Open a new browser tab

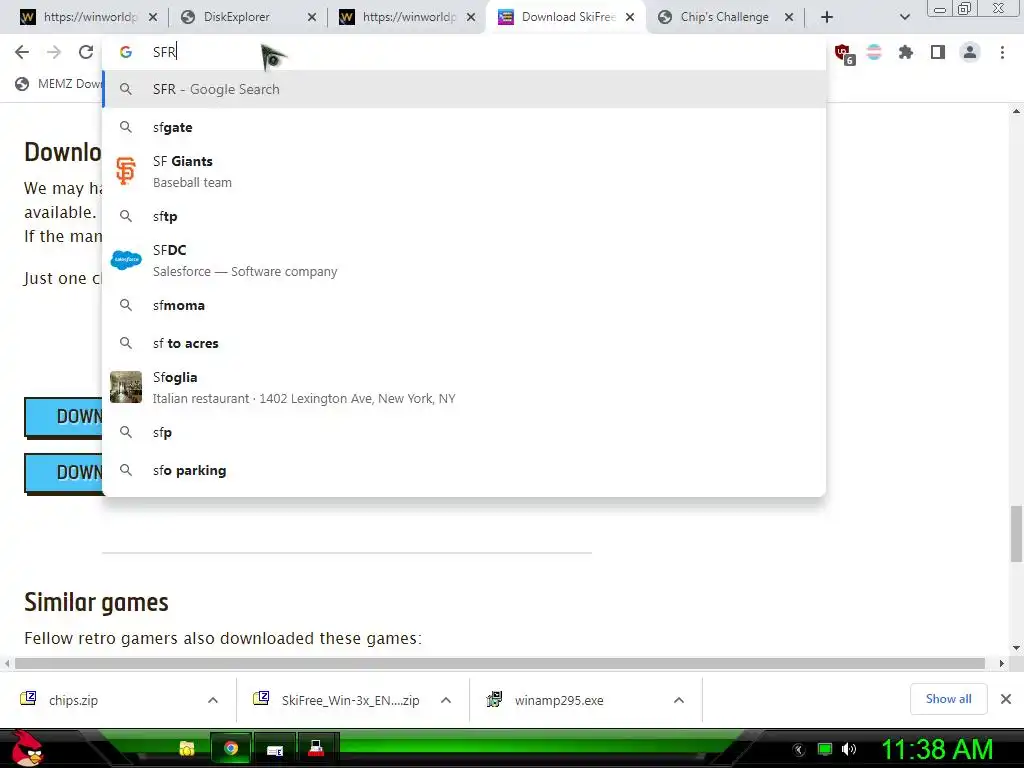tap(827, 17)
